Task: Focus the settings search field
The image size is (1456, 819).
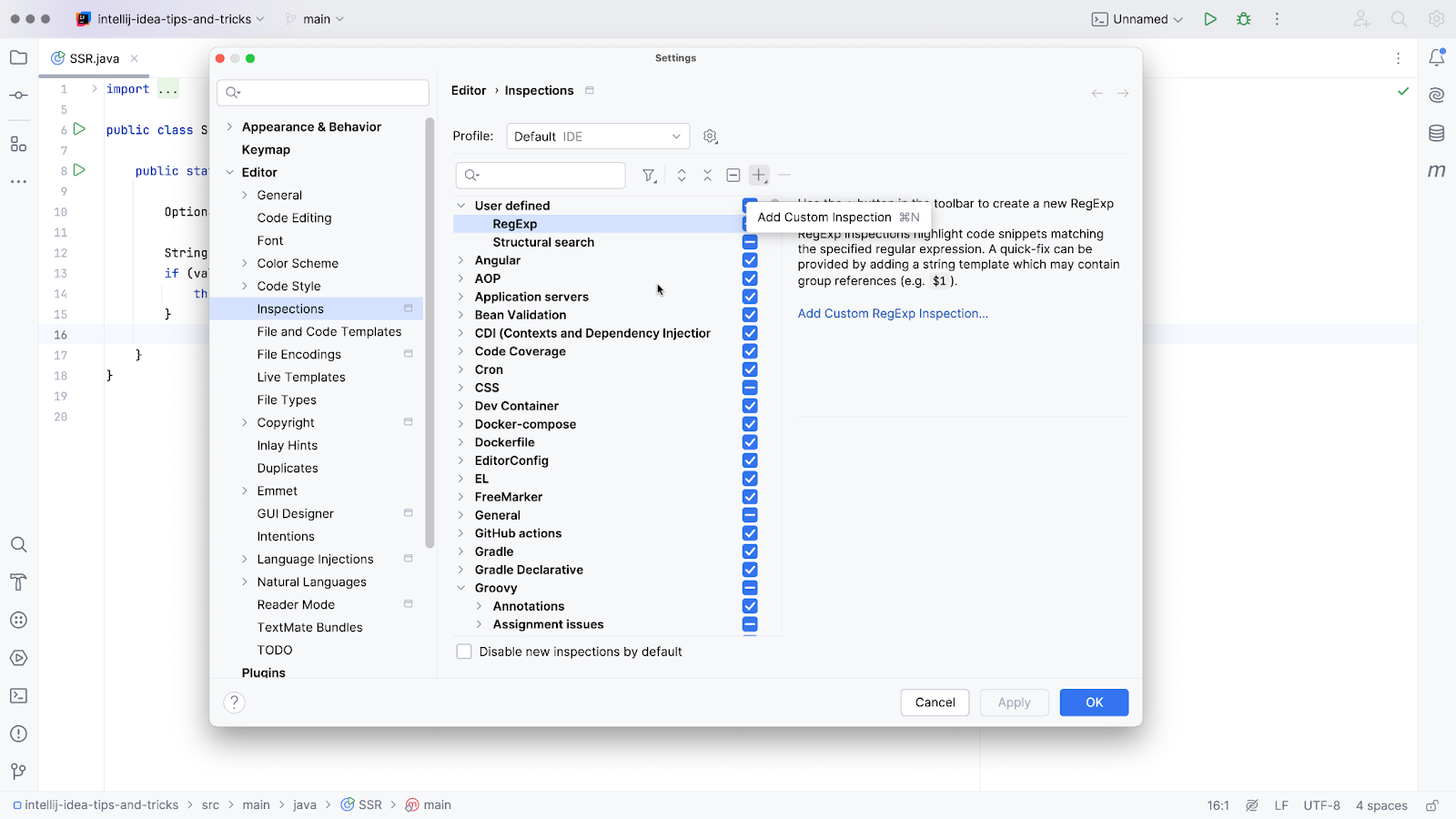Action: [x=323, y=92]
